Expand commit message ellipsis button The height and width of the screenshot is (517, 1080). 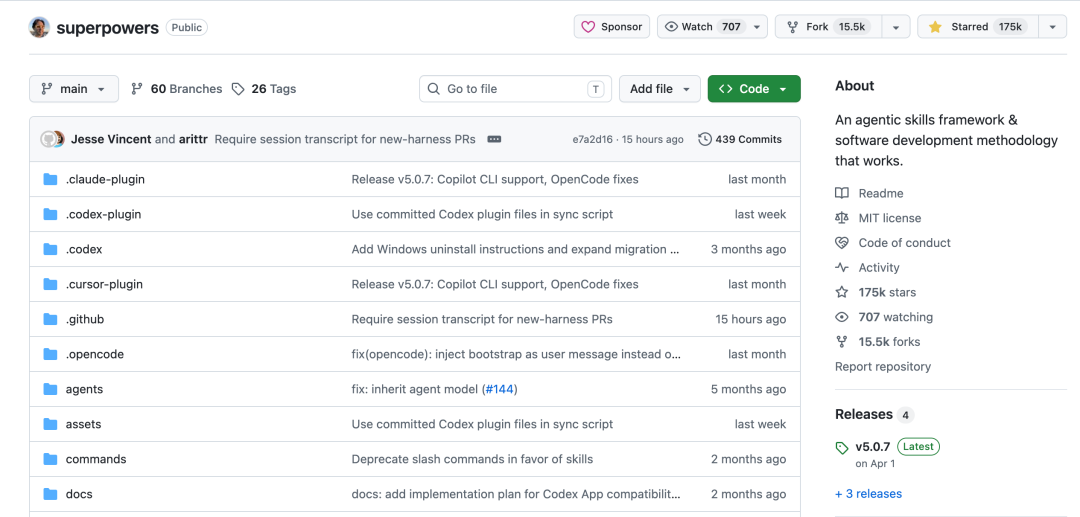[494, 139]
